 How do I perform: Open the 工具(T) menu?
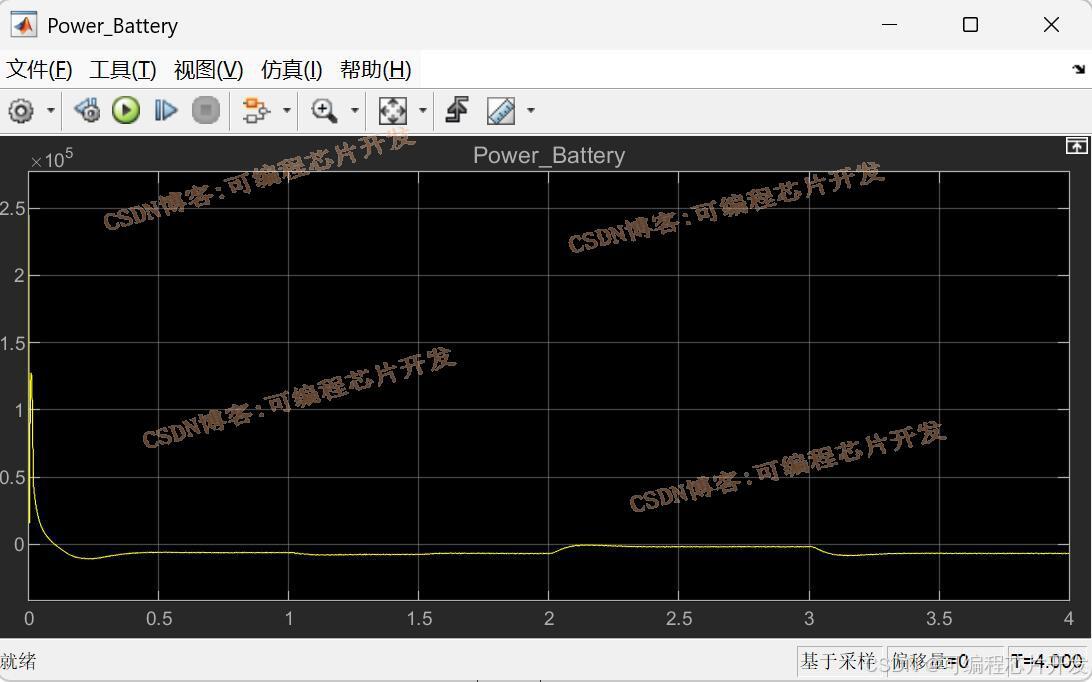click(123, 70)
